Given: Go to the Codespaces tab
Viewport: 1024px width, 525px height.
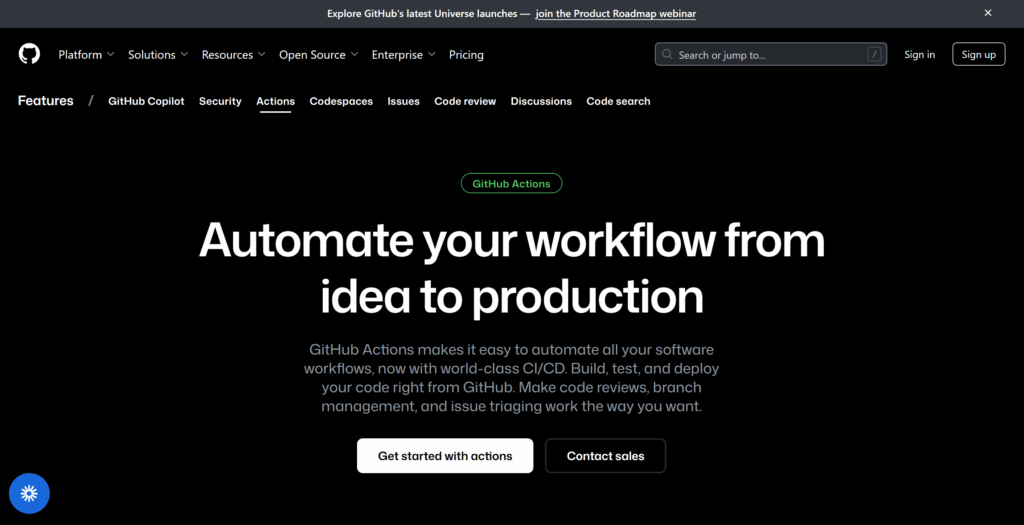Looking at the screenshot, I should point(341,101).
